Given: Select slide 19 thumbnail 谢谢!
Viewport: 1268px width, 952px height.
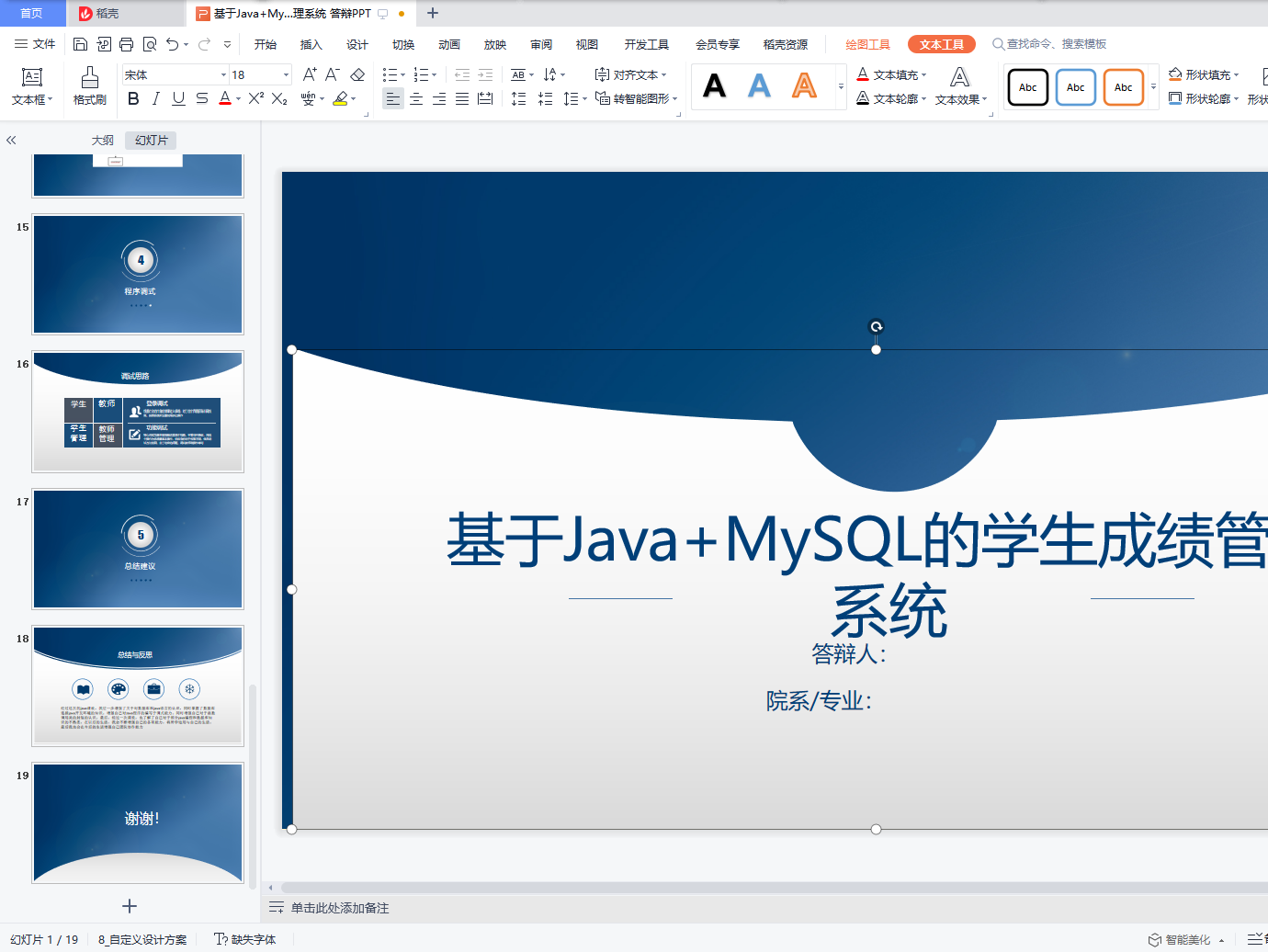Looking at the screenshot, I should [x=138, y=823].
